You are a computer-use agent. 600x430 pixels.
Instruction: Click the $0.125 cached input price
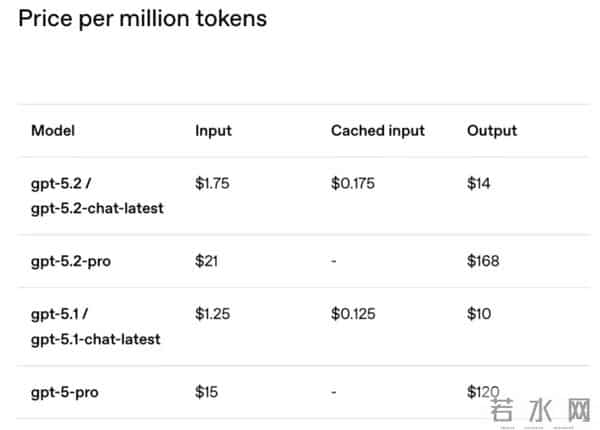click(353, 315)
